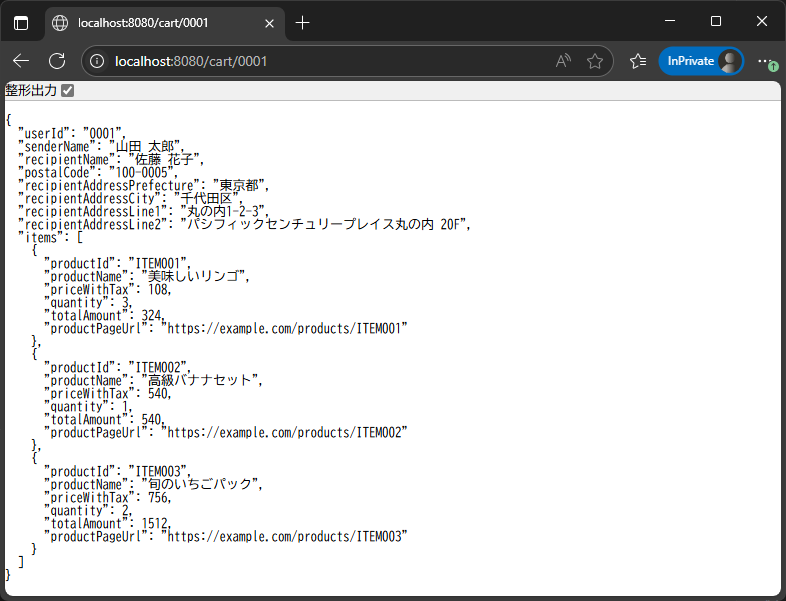Click the productName 旬のいちごパック line
Image resolution: width=786 pixels, height=601 pixels.
(153, 485)
